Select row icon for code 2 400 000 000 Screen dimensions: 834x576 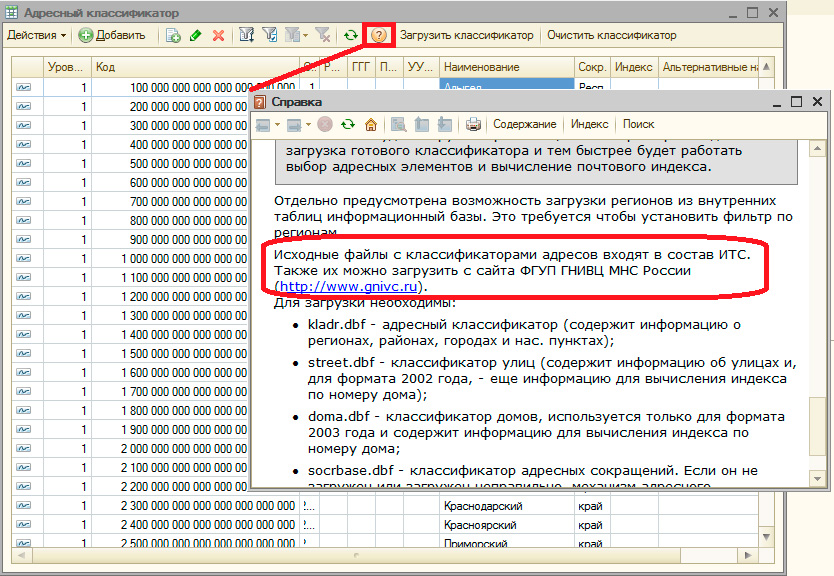point(23,524)
